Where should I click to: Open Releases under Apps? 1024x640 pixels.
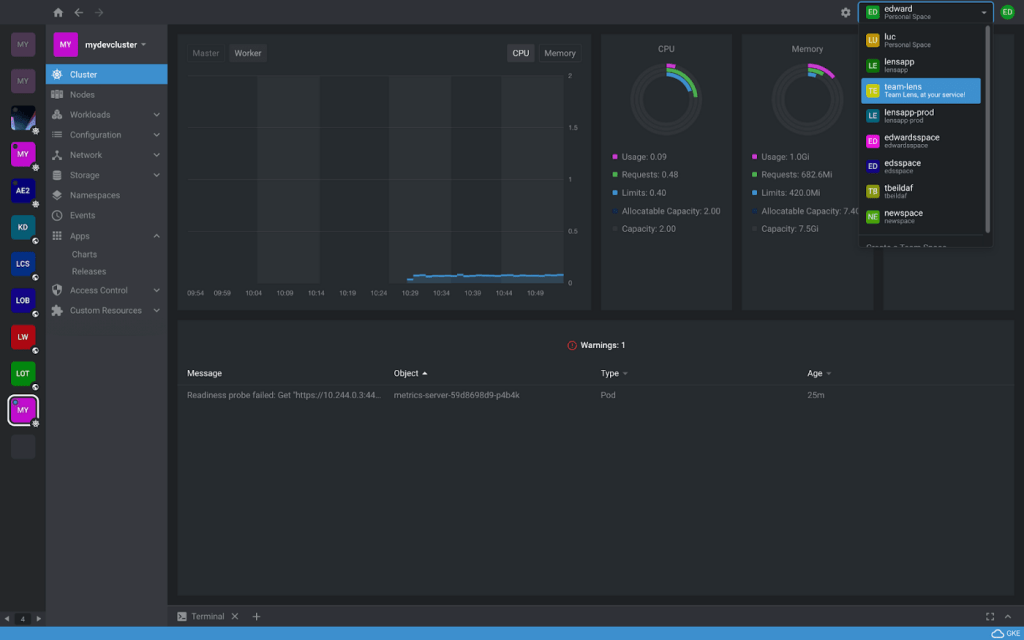tap(89, 272)
